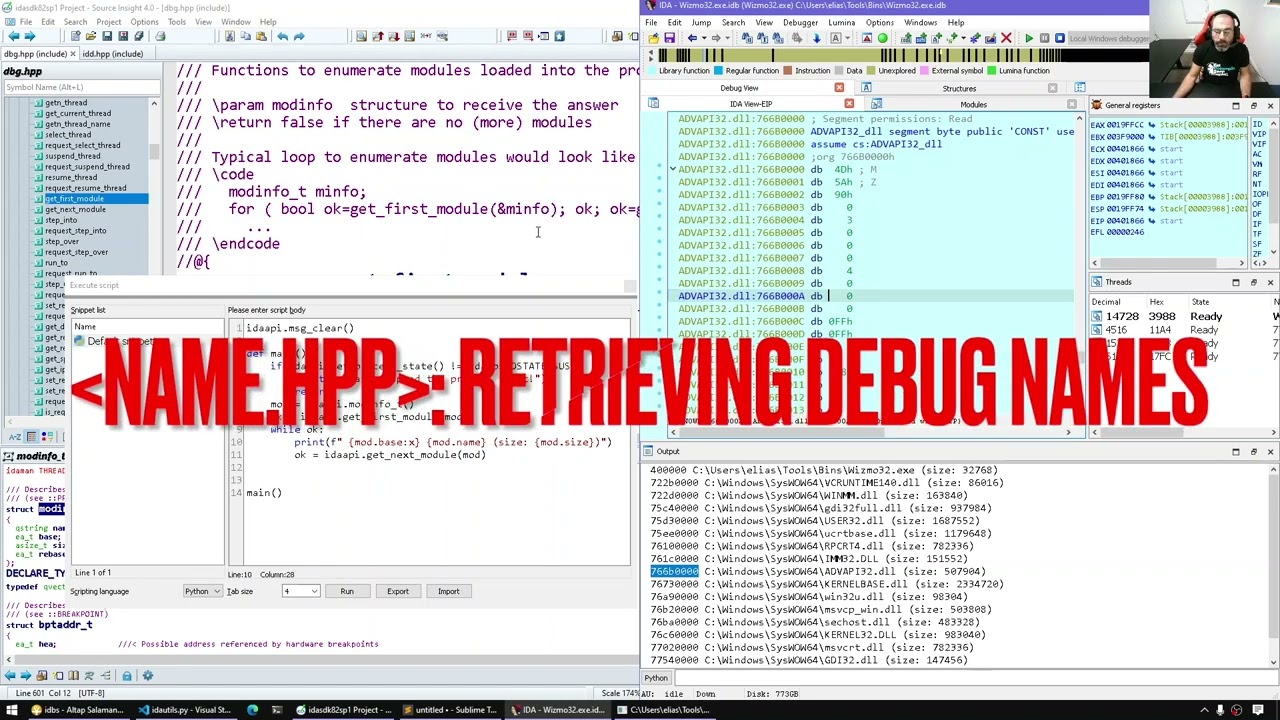Click the New File icon in Source Insight

click(x=75, y=36)
